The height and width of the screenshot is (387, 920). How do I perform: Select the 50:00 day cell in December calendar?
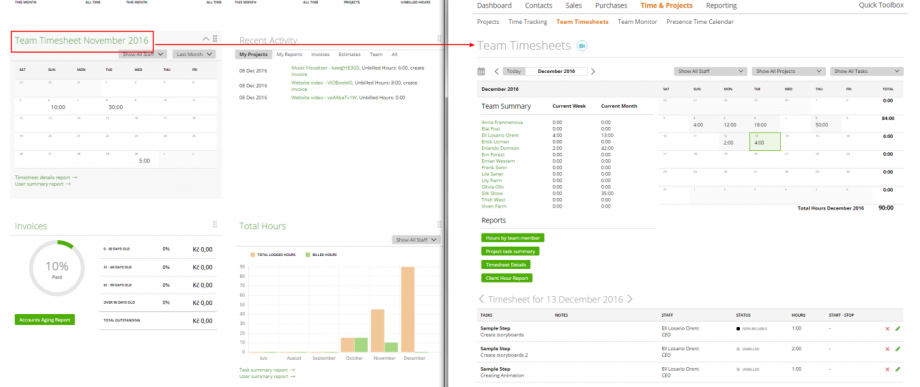click(826, 123)
